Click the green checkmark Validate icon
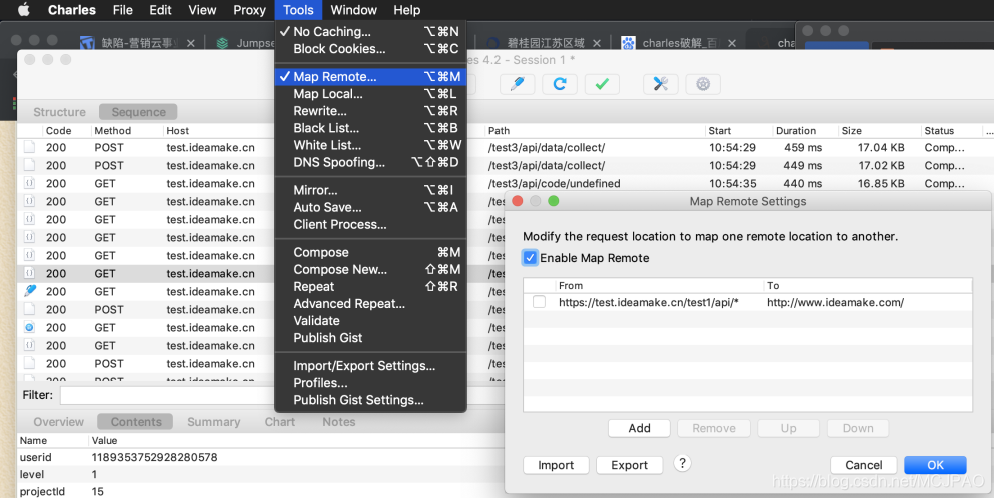Viewport: 994px width, 500px height. click(602, 84)
